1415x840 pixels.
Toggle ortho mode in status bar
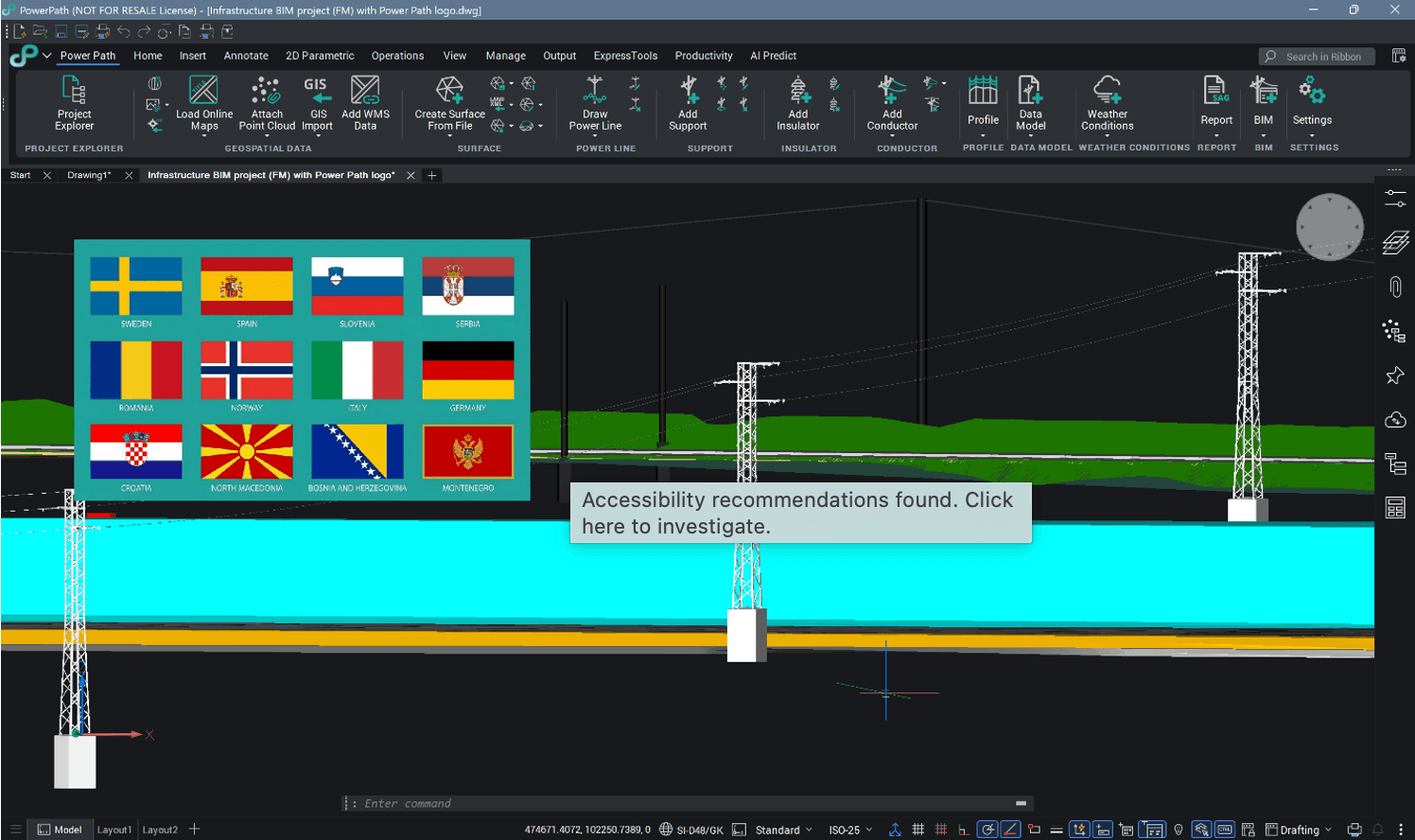(x=964, y=830)
